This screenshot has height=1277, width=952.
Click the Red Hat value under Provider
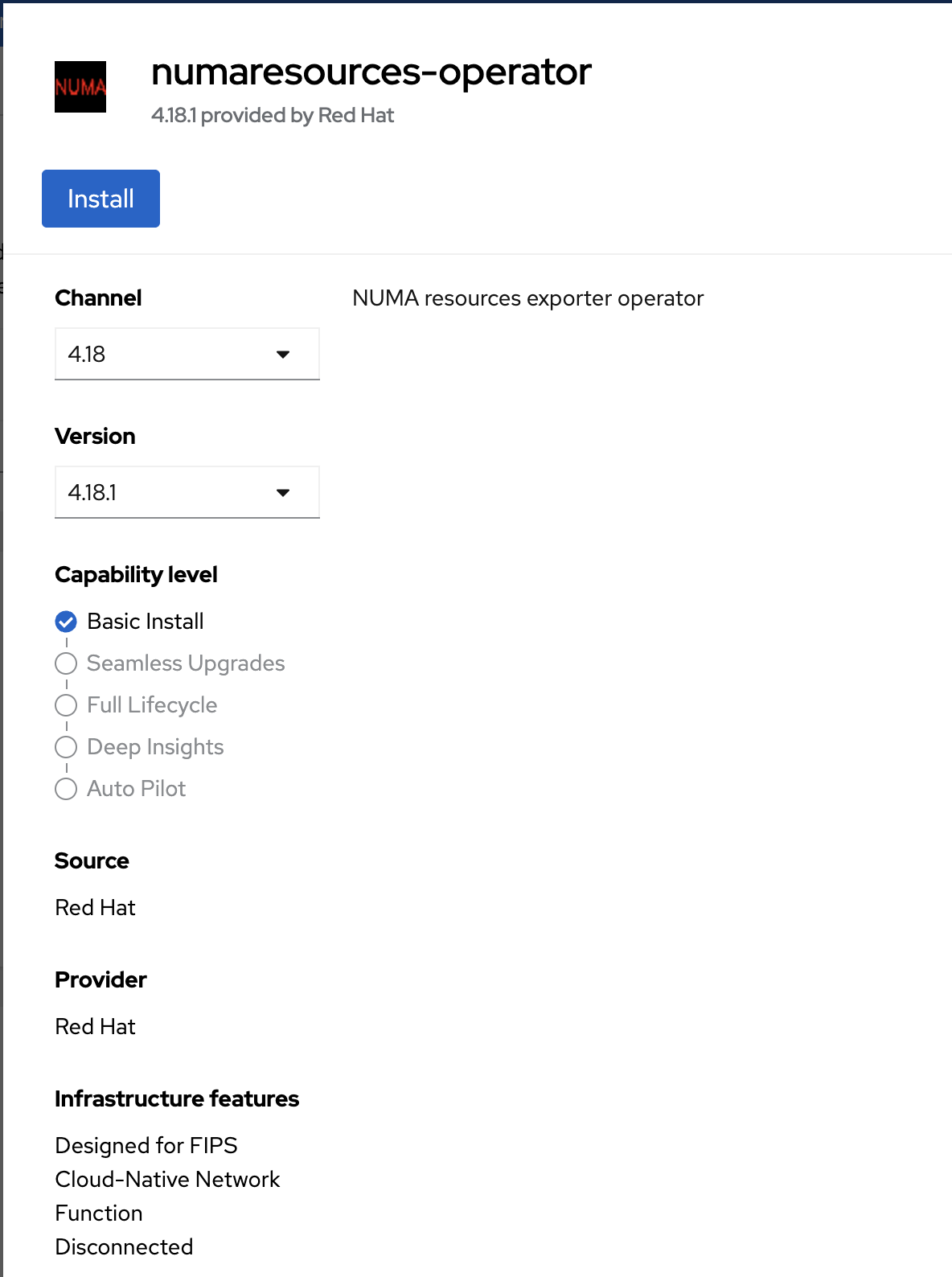tap(95, 1027)
